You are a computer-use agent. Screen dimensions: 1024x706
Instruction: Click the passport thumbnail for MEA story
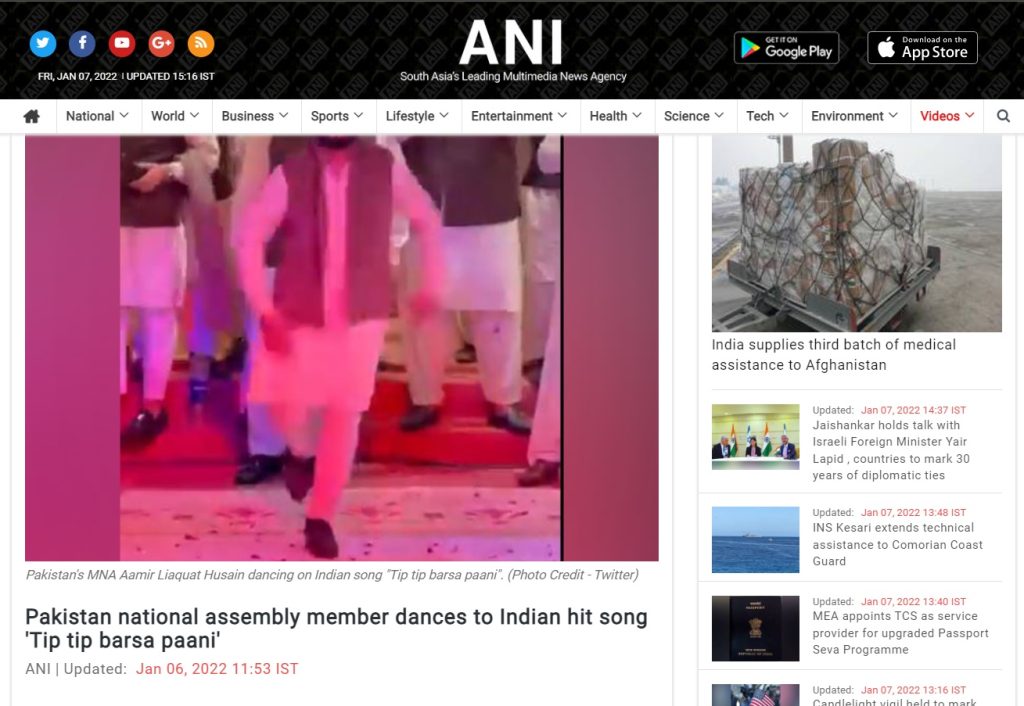[x=755, y=628]
